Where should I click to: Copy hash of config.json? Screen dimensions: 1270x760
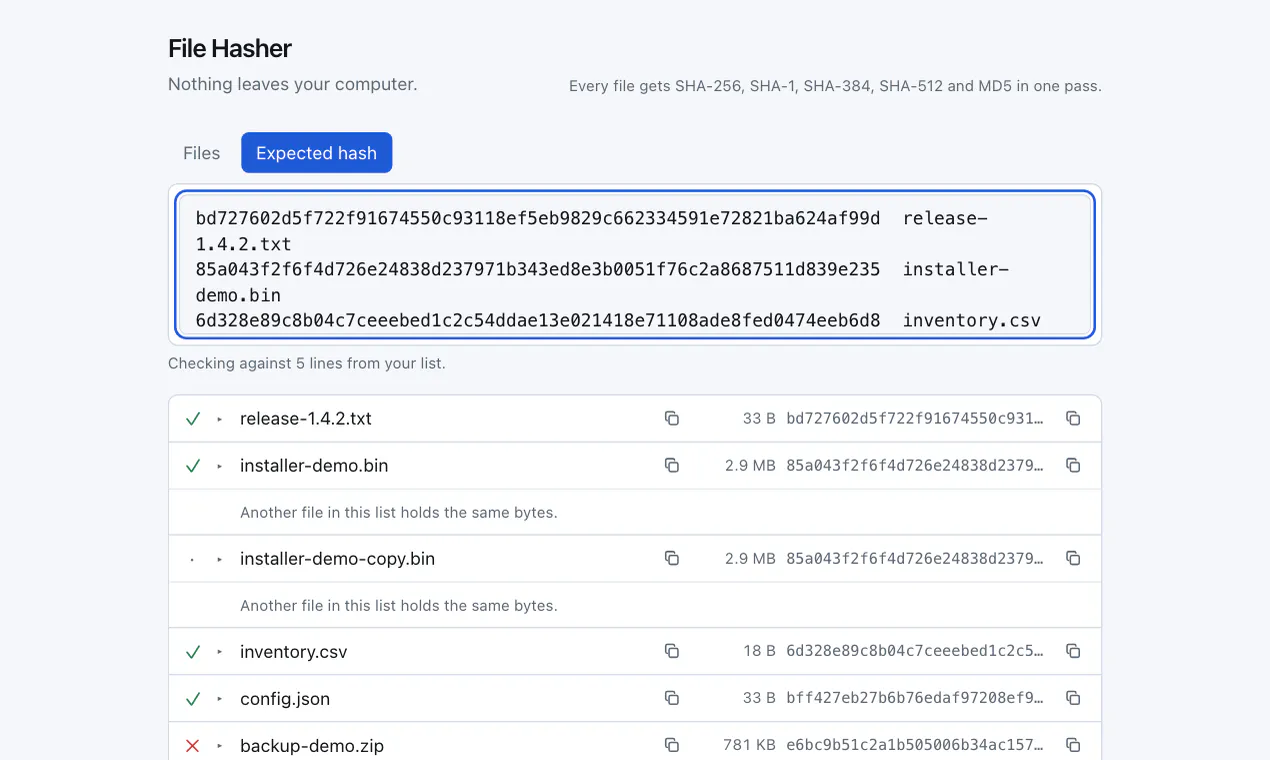coord(1073,698)
